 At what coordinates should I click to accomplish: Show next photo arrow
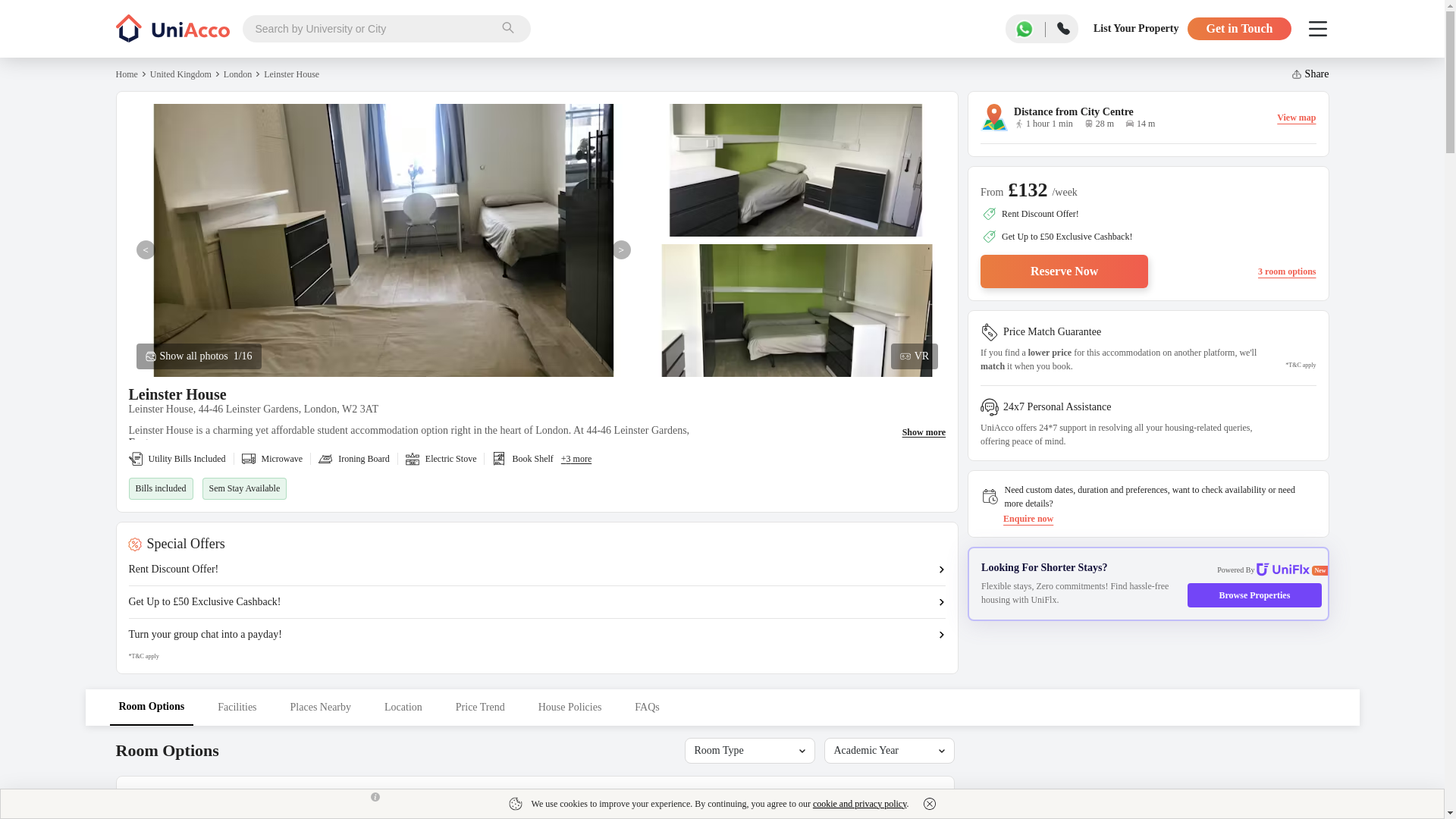coord(621,250)
